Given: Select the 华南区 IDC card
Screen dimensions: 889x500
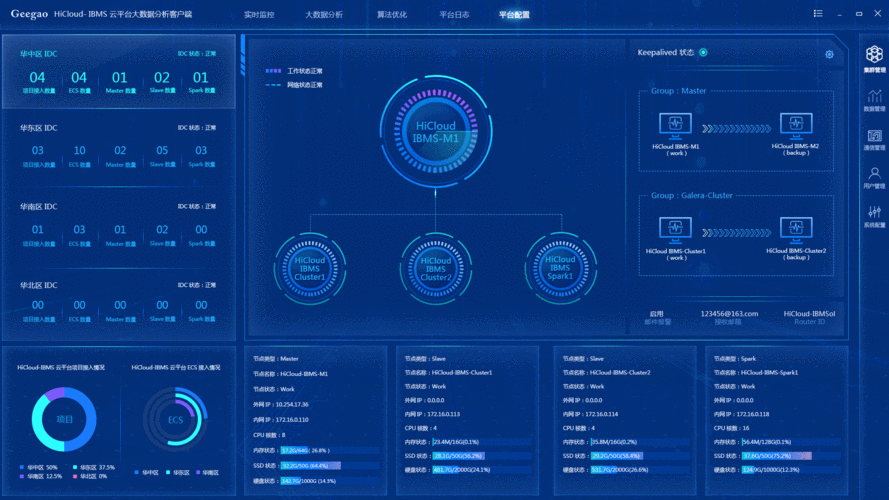Looking at the screenshot, I should [x=118, y=225].
